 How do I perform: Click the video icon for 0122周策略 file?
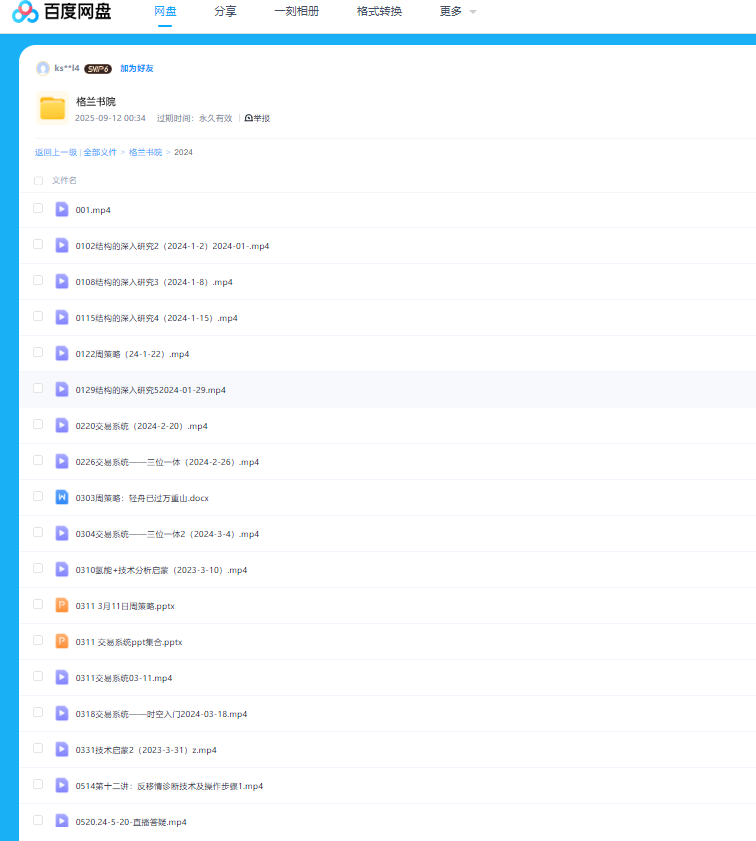point(62,353)
